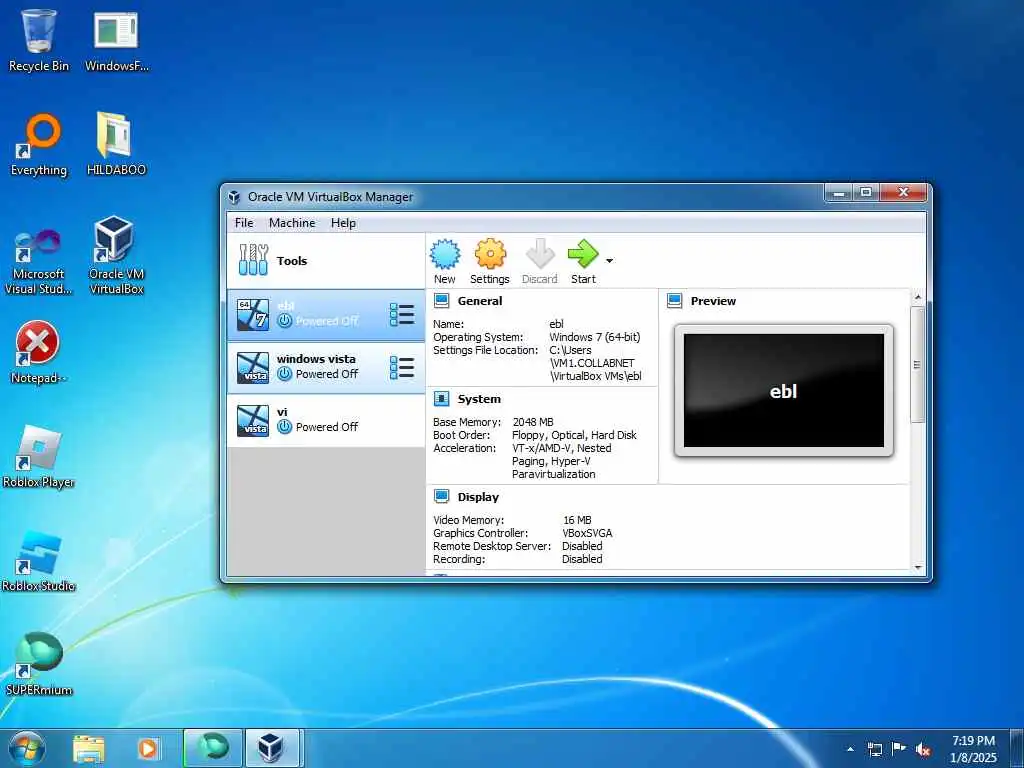Show hidden system tray icons arrow
Viewport: 1024px width, 768px height.
point(850,749)
